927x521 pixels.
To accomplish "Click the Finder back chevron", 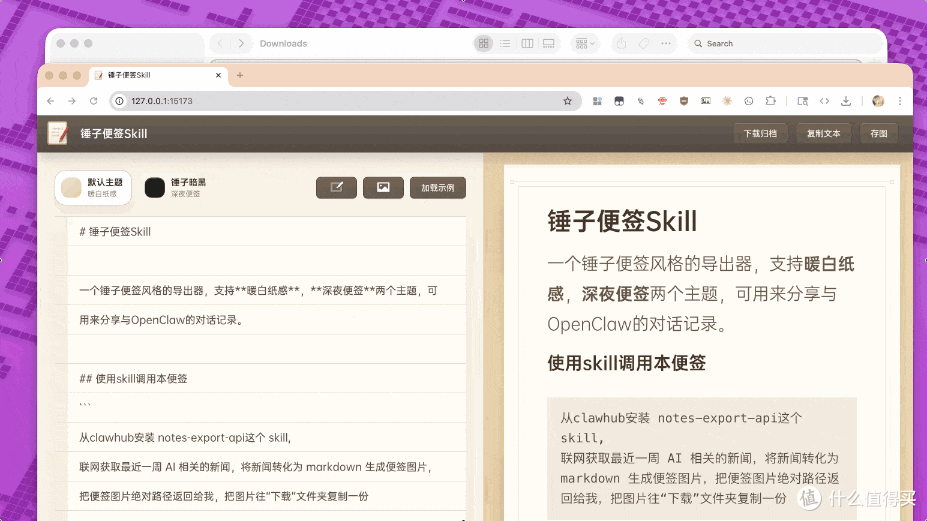I will 220,43.
